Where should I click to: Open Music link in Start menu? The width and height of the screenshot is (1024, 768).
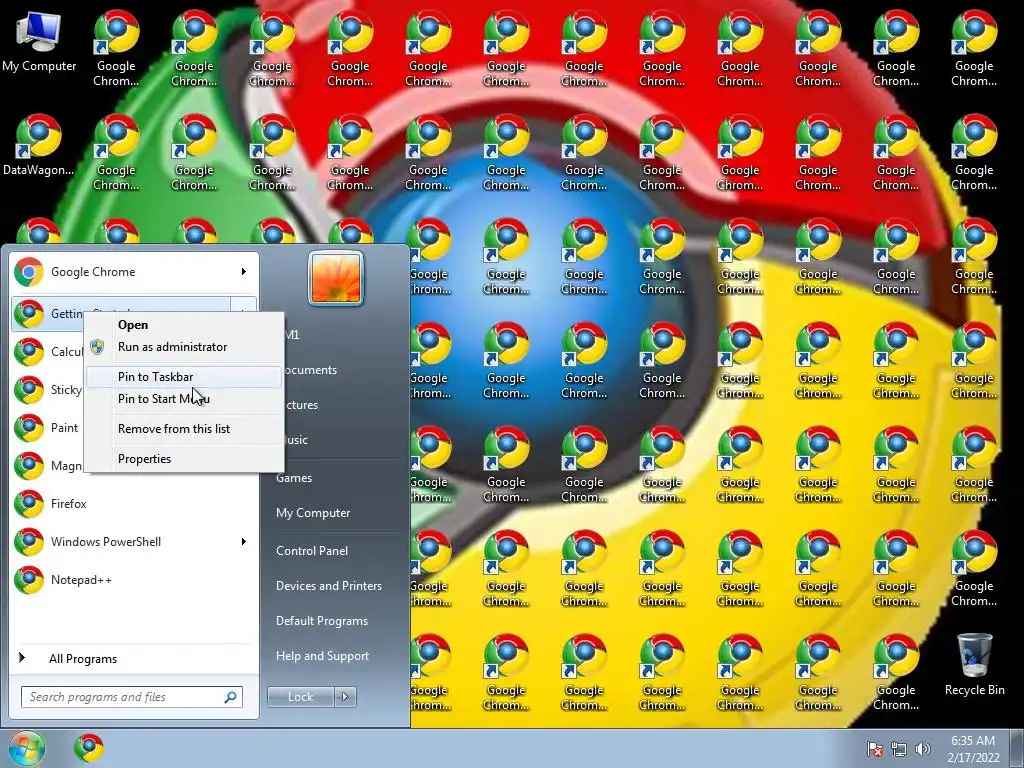(296, 440)
